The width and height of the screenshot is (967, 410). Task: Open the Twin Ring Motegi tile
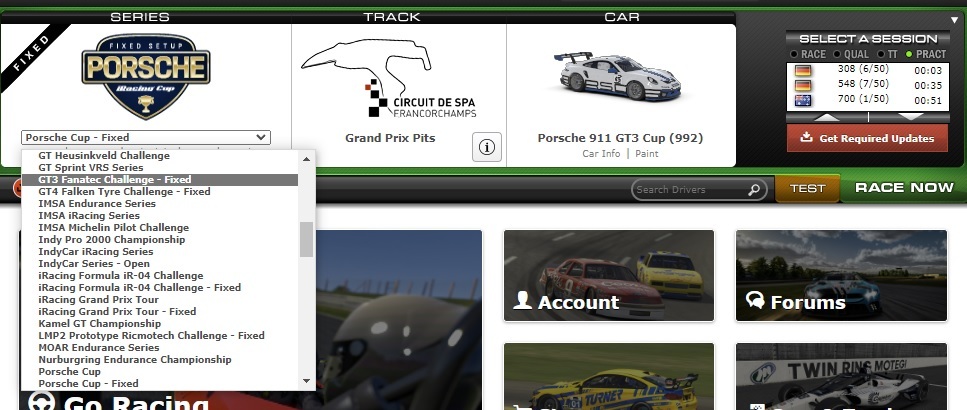click(841, 377)
